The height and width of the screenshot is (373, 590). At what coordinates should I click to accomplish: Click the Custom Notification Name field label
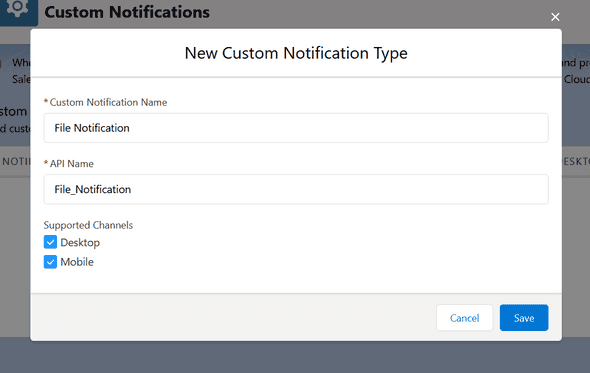[108, 102]
